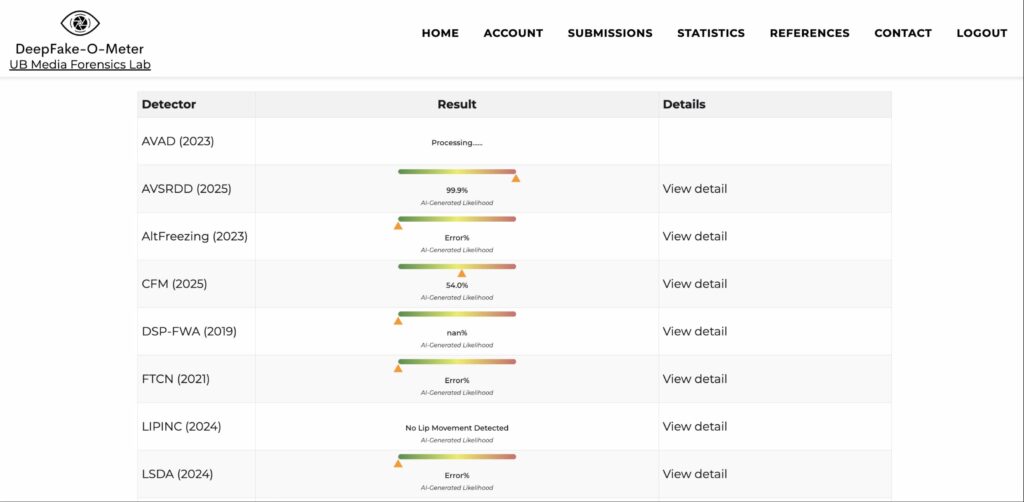This screenshot has width=1024, height=502.
Task: Click the LSDA orange triangle marker
Action: click(x=398, y=463)
